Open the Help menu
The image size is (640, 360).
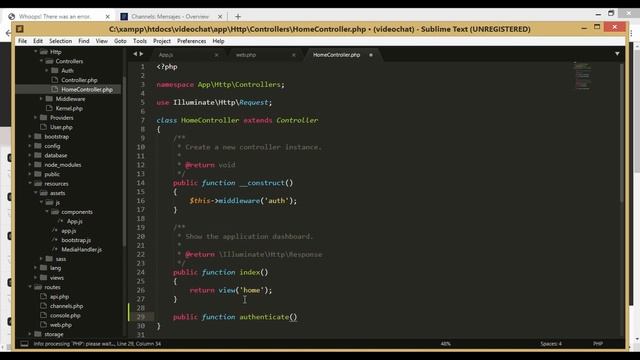click(x=218, y=41)
